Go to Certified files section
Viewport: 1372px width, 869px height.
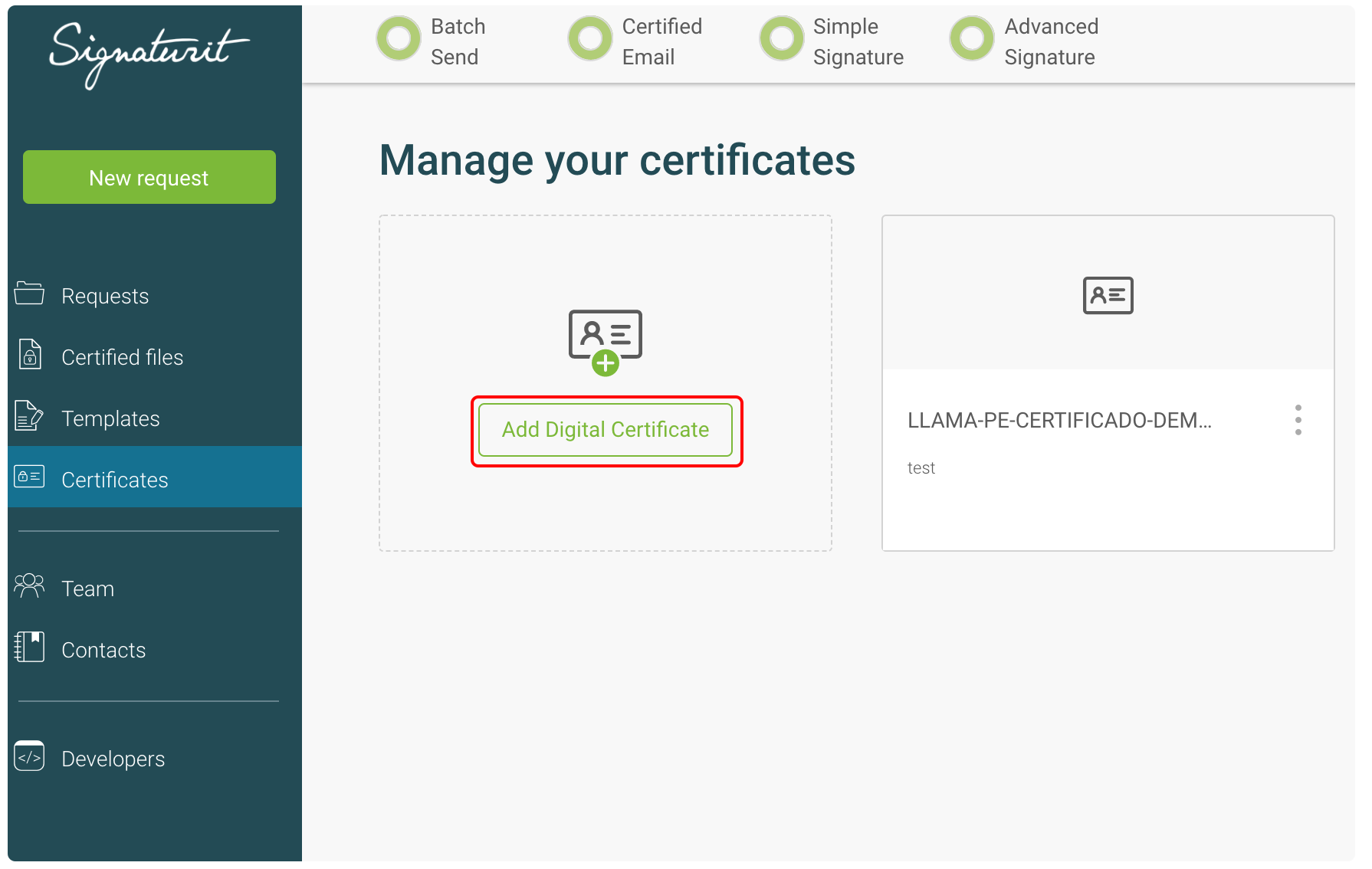(x=122, y=357)
